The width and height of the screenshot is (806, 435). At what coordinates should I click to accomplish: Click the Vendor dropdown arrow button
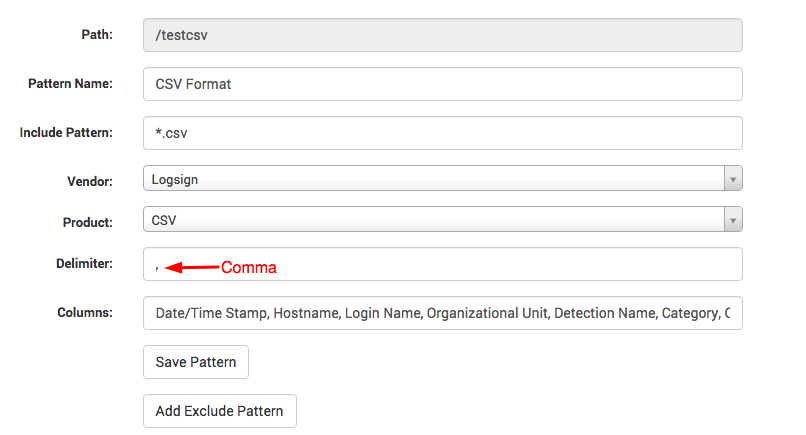733,178
